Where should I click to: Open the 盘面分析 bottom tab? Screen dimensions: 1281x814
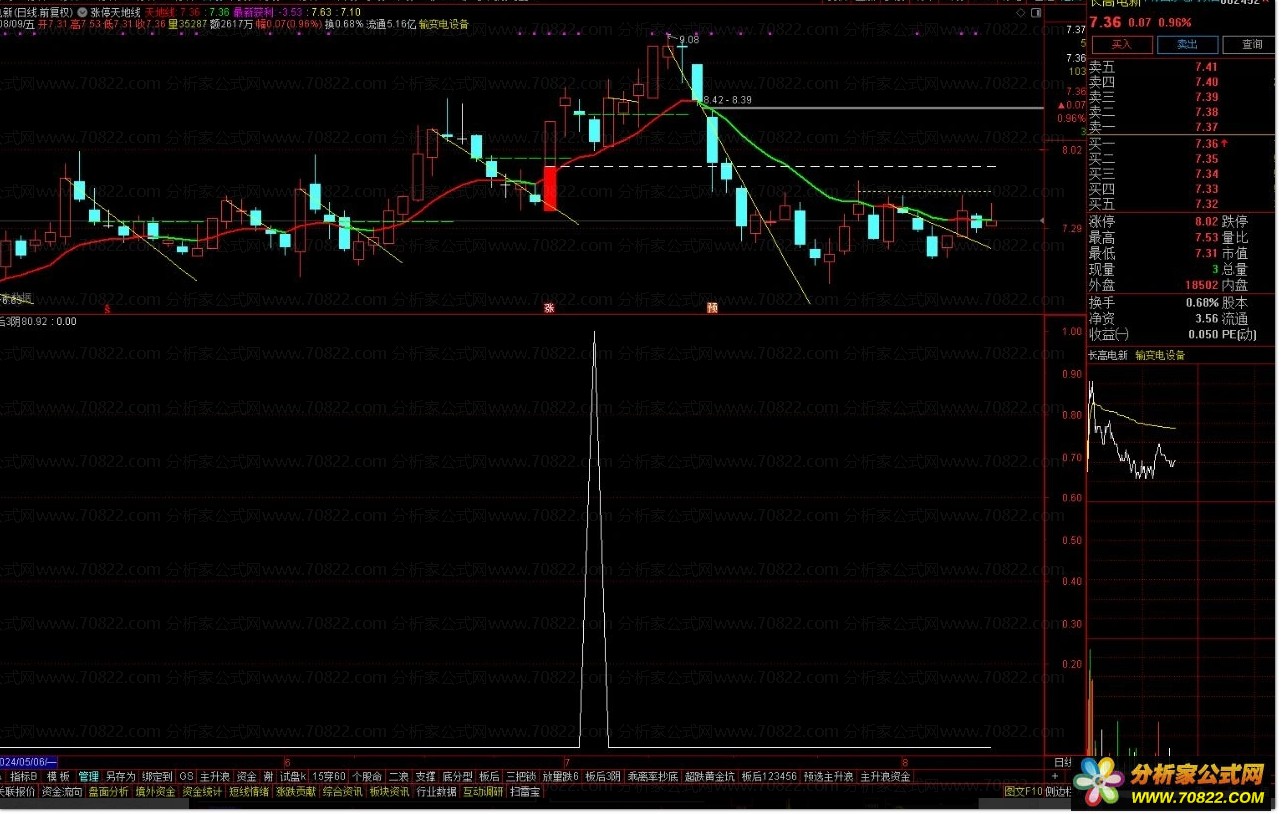108,791
